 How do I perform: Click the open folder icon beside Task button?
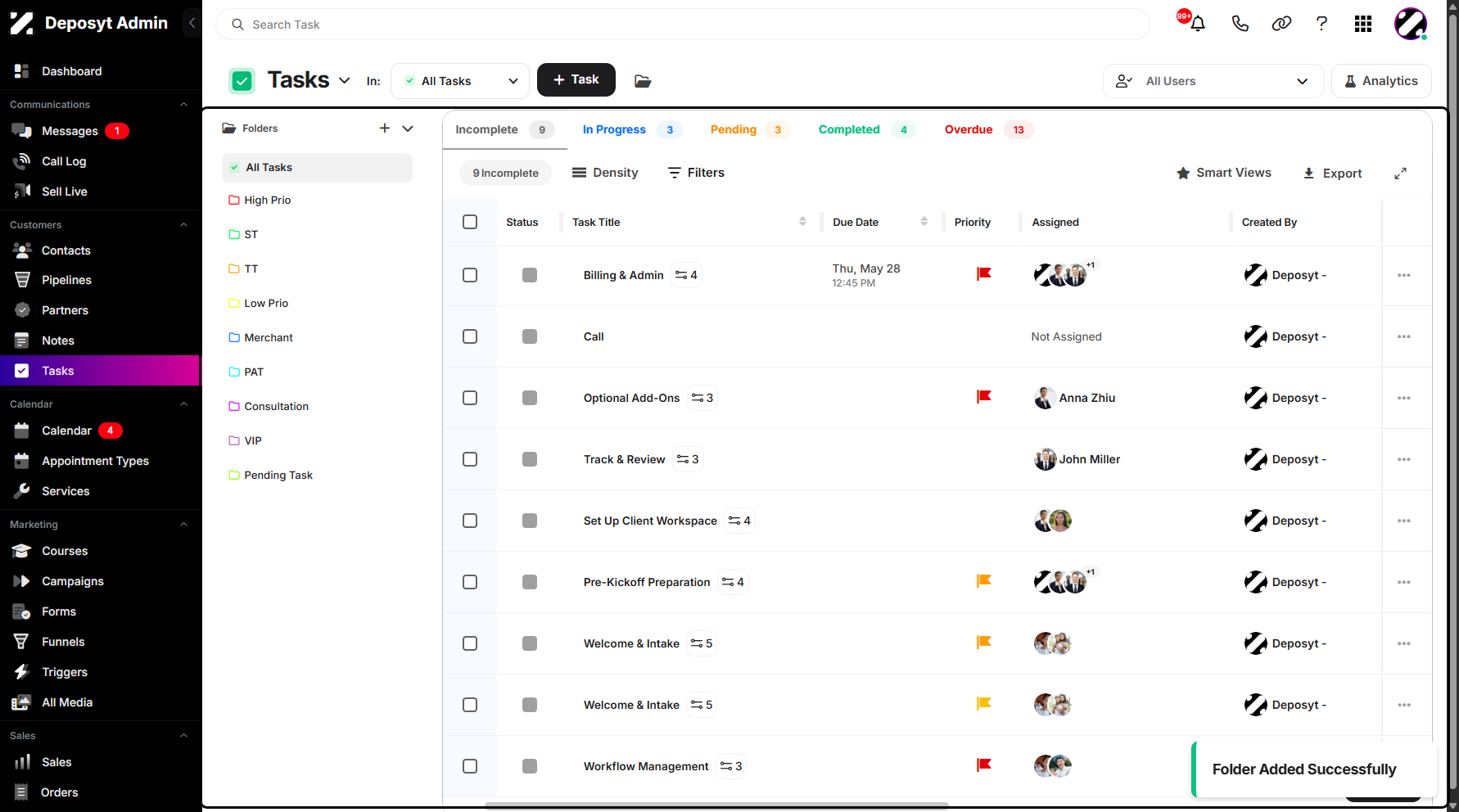click(x=643, y=80)
